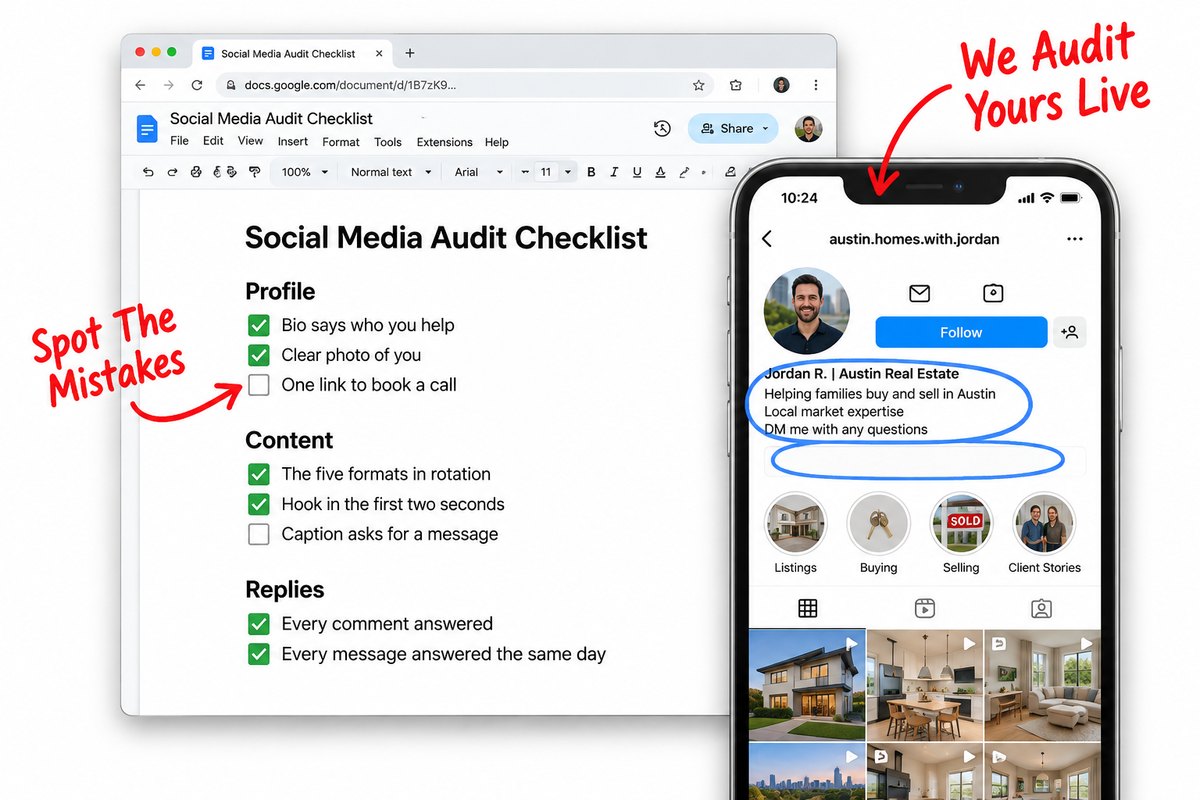Reload the Google Docs page

coord(197,86)
